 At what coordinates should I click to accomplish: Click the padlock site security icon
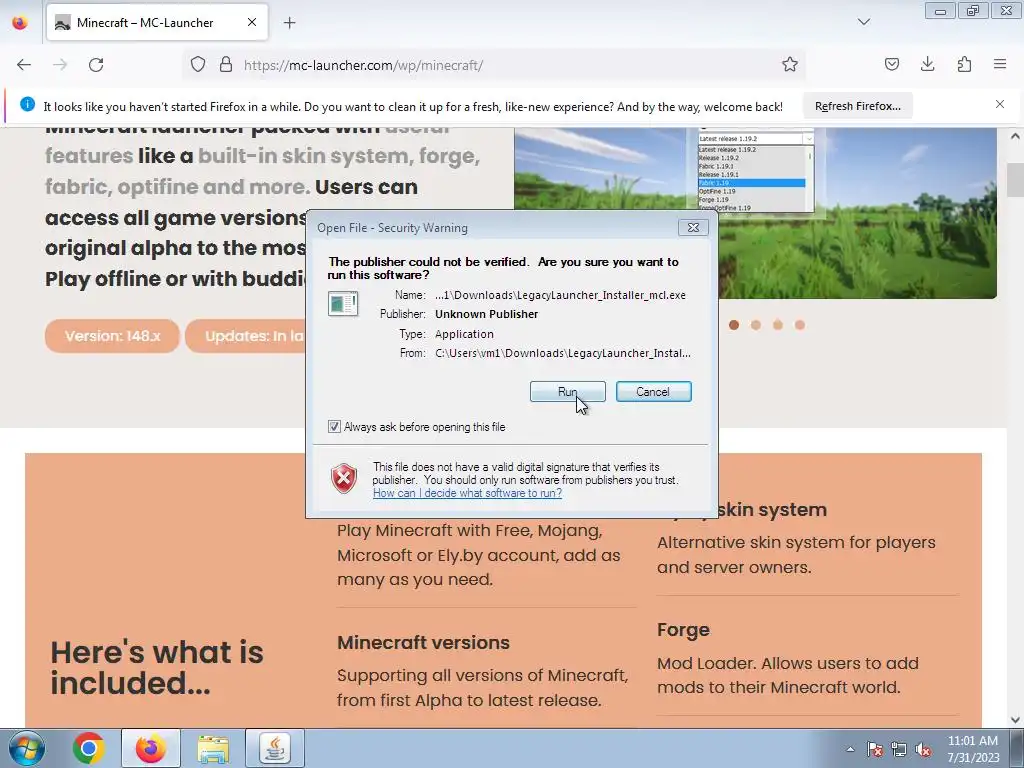click(x=226, y=65)
